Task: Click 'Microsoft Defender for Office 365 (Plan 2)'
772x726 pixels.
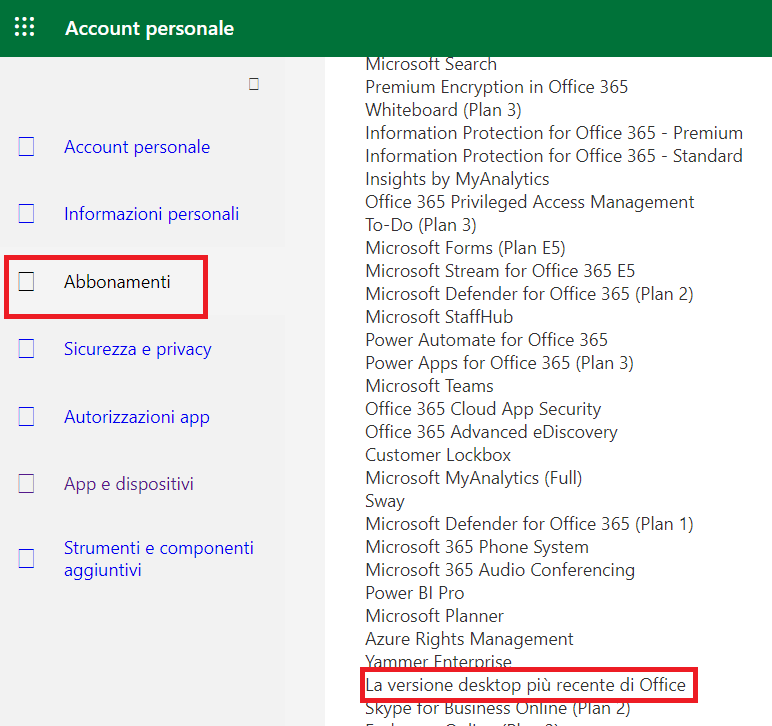Action: pos(529,294)
